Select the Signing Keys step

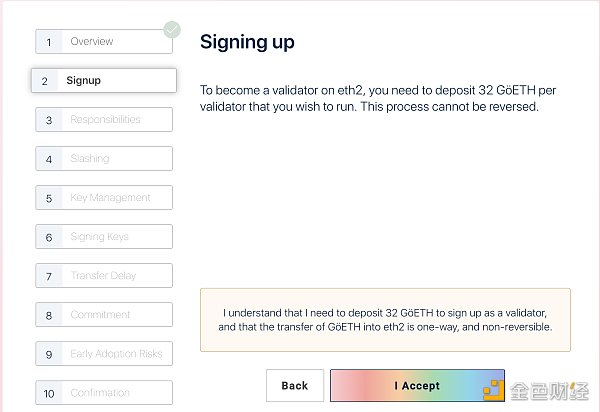click(x=104, y=237)
